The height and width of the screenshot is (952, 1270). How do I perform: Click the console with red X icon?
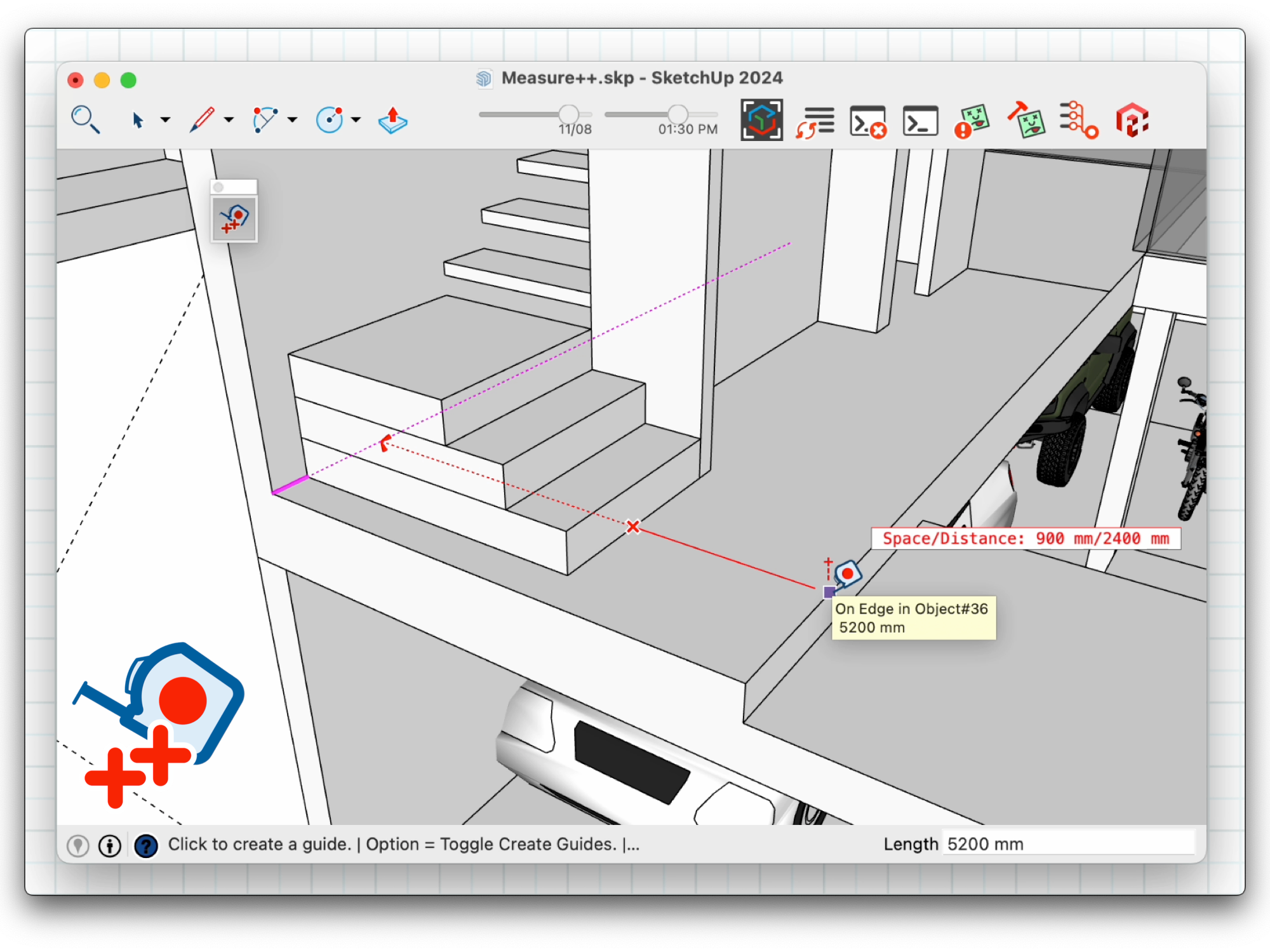(x=867, y=121)
